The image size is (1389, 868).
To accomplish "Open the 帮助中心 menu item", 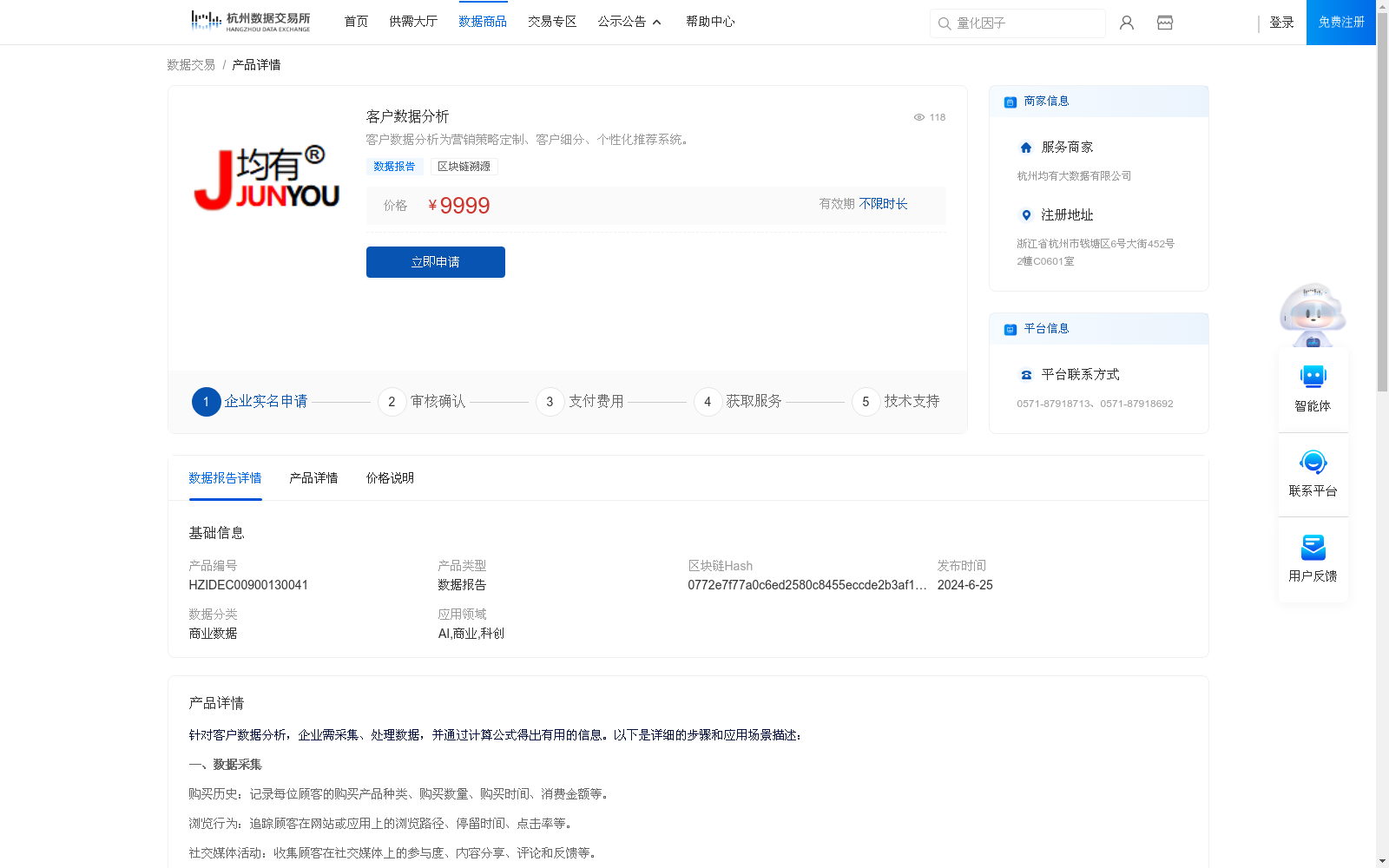I will click(710, 22).
